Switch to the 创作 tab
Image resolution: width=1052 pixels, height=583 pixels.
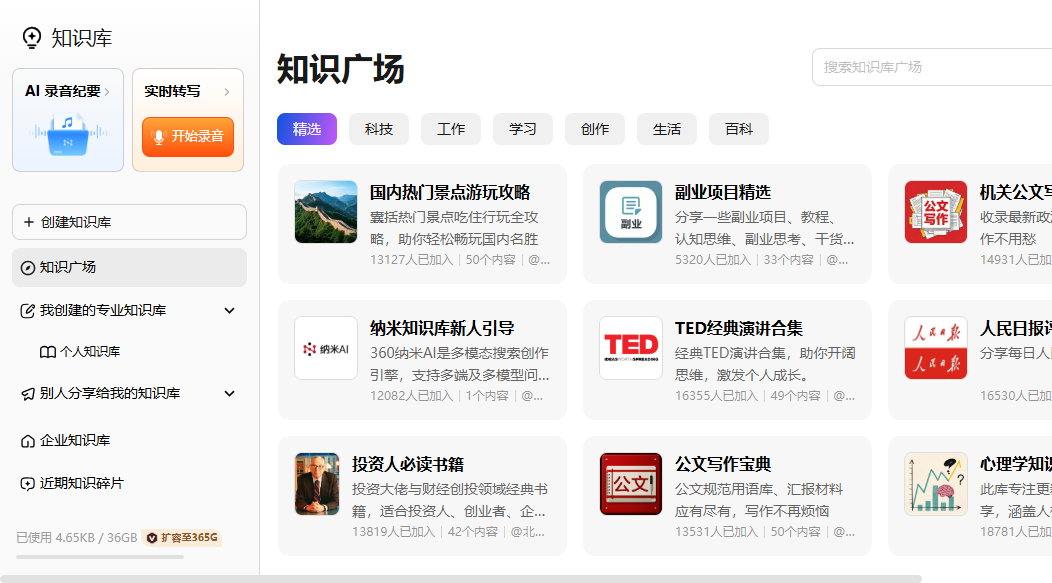(x=595, y=129)
